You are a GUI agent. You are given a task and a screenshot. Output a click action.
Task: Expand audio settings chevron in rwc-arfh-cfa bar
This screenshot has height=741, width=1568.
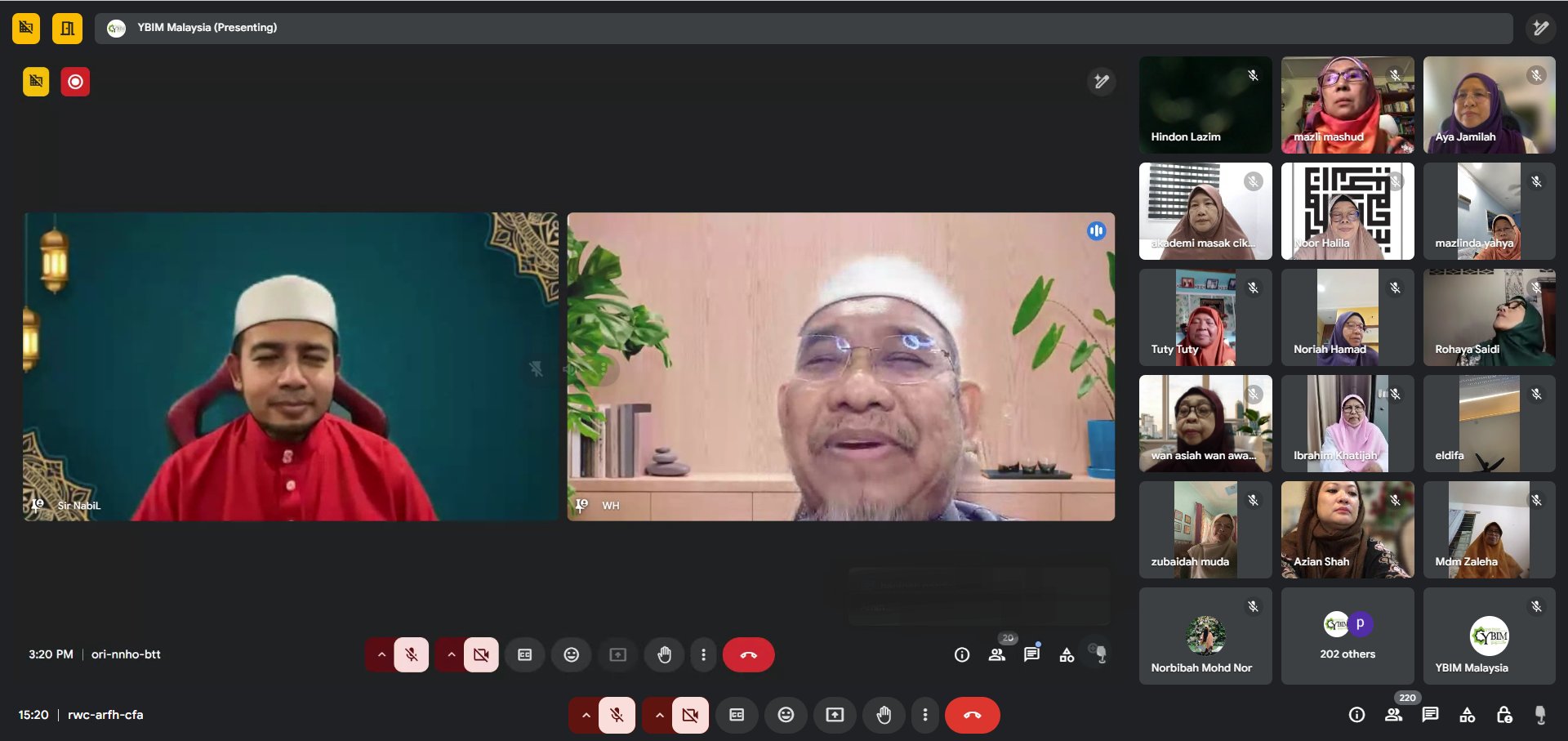586,715
